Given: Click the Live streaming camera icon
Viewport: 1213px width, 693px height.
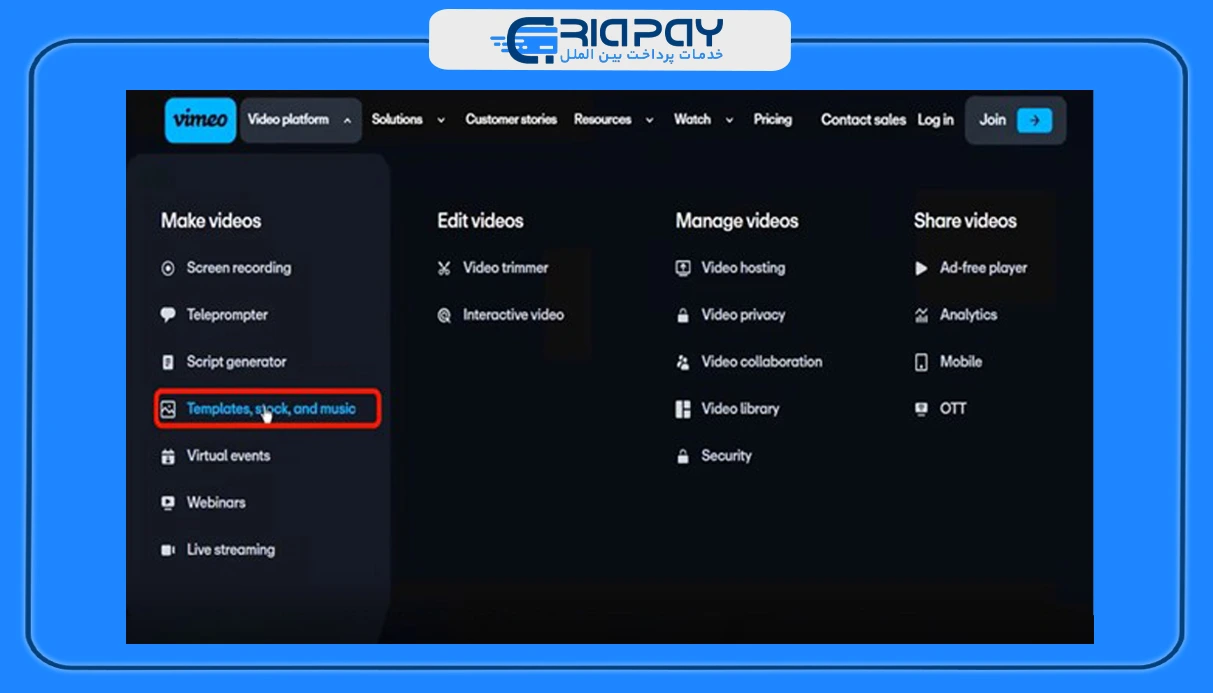Looking at the screenshot, I should point(168,550).
